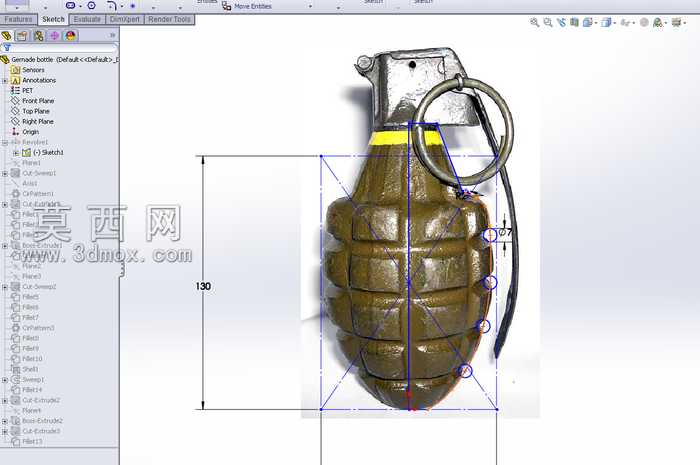Select the 130 height dimension text
Viewport: 700px width, 465px height.
203,286
